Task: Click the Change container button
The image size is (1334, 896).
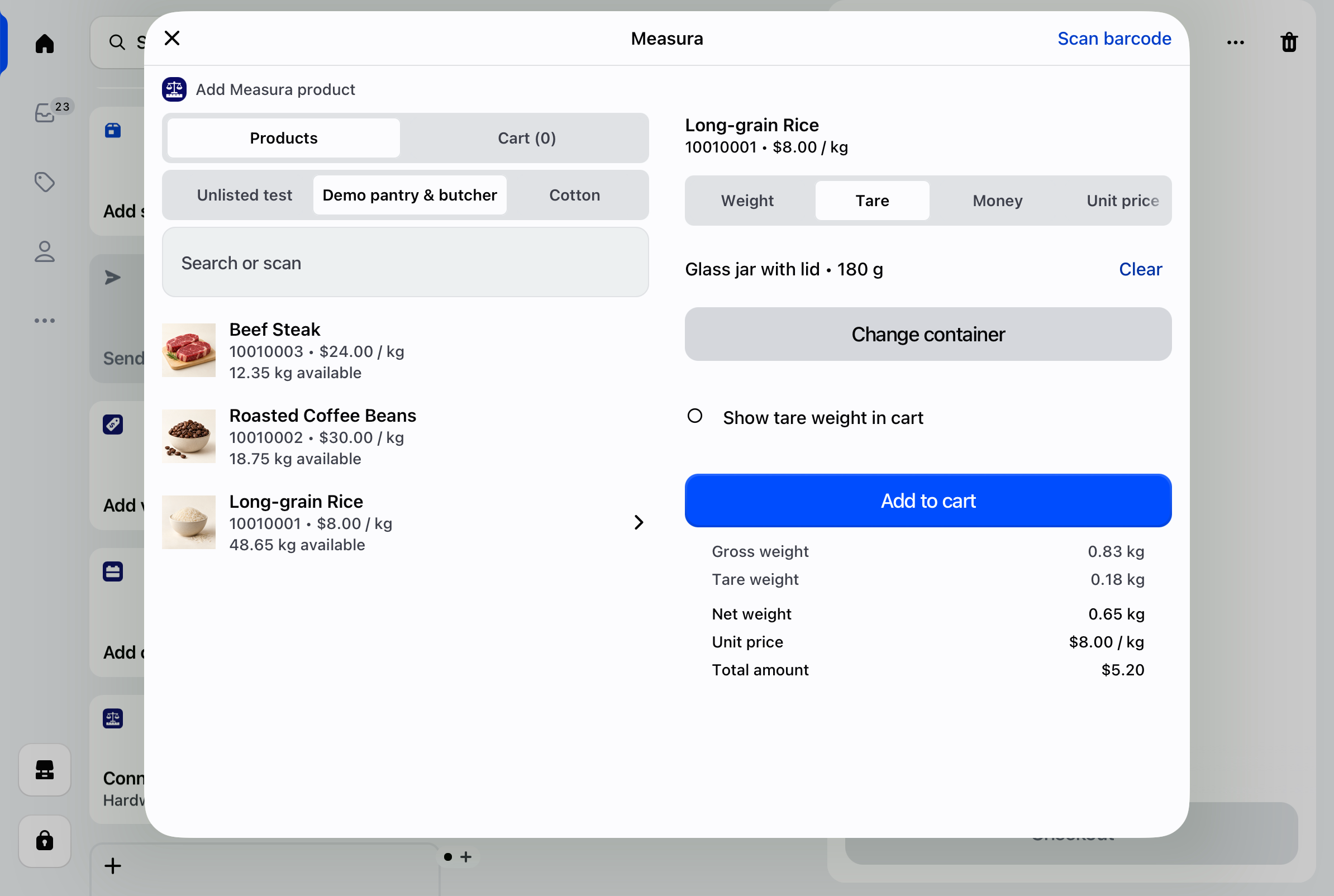Action: (x=928, y=334)
